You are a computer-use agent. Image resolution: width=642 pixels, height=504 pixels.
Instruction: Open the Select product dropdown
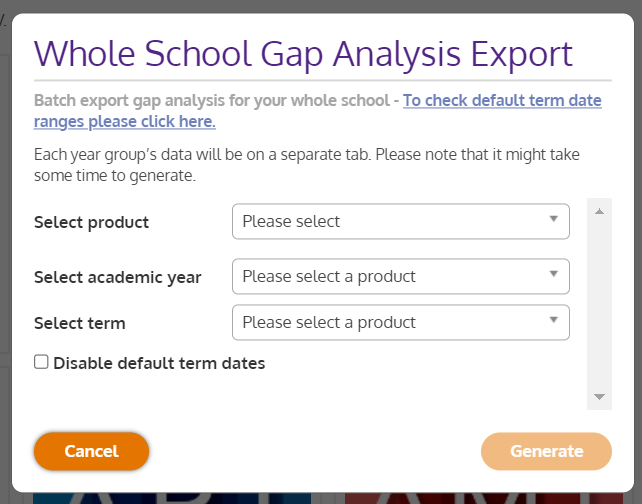point(400,221)
